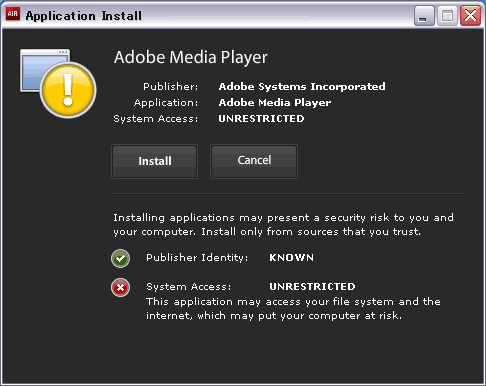Screen dimensions: 486x386
Task: Click the Application name value text
Action: [x=275, y=103]
